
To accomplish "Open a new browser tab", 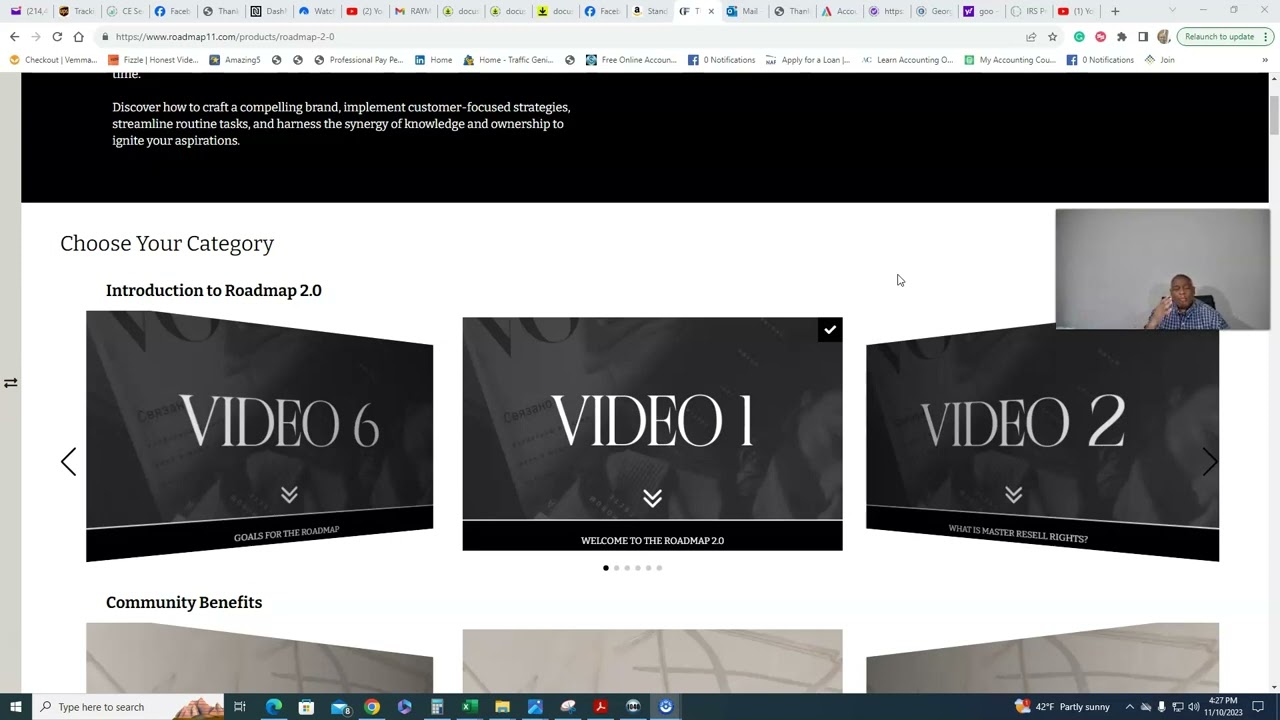I will pyautogui.click(x=1115, y=11).
